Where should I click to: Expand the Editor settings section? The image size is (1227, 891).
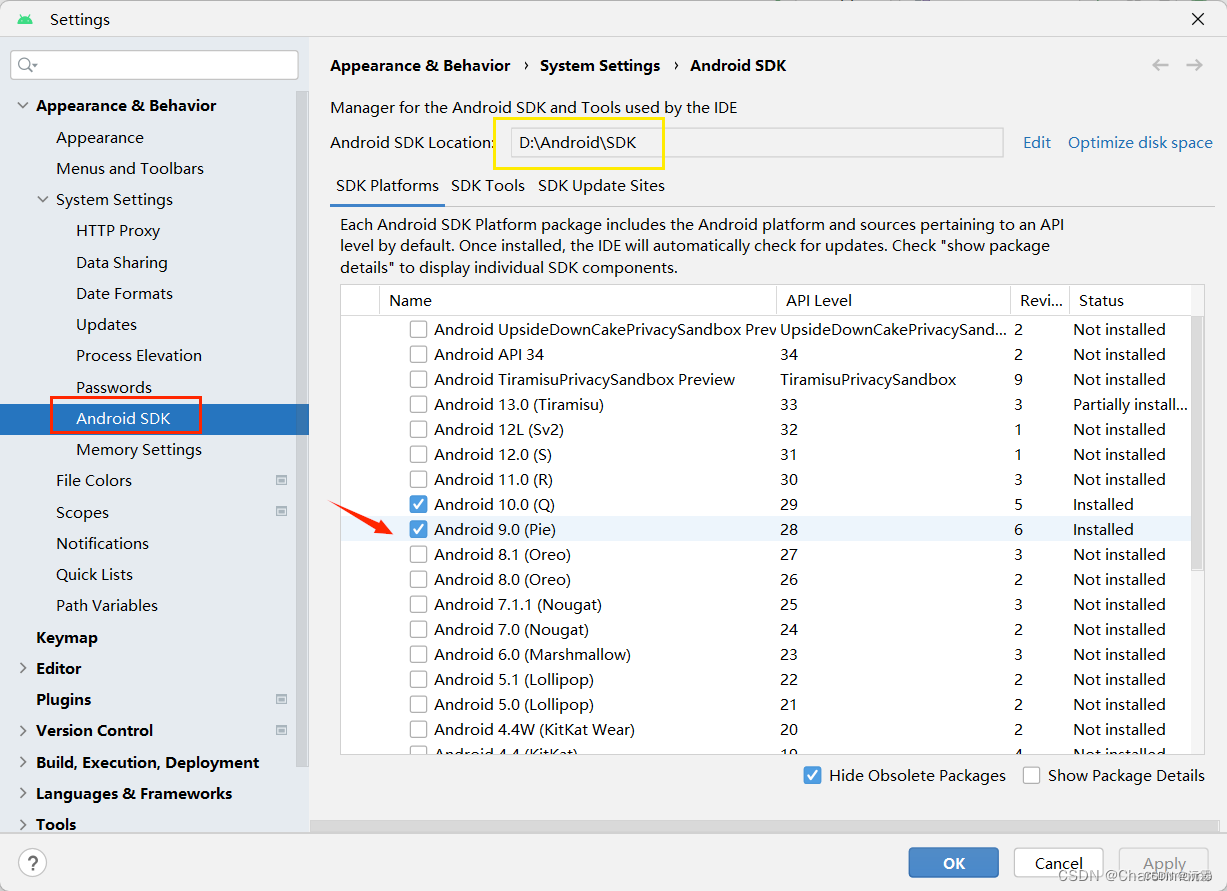point(22,668)
